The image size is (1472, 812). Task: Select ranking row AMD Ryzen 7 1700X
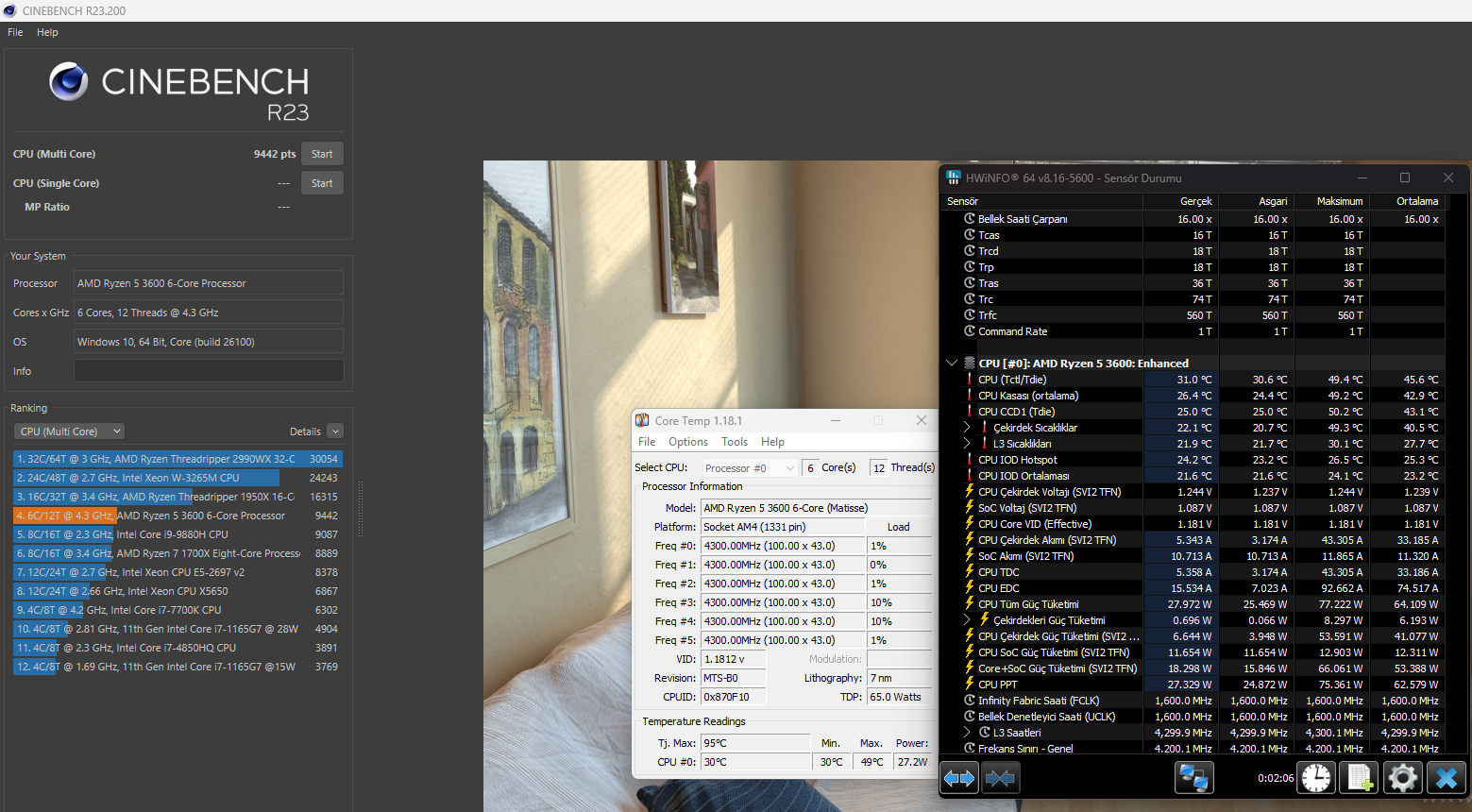(178, 553)
